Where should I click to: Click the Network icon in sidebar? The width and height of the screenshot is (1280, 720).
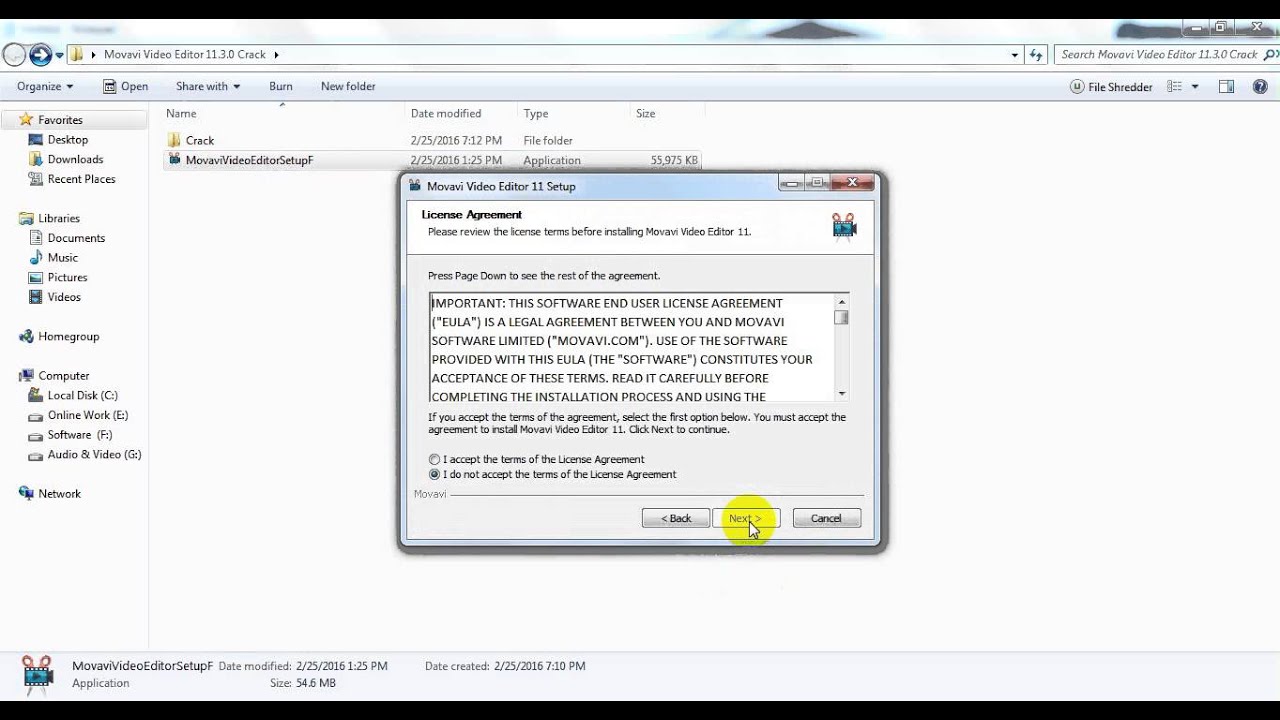tap(26, 494)
